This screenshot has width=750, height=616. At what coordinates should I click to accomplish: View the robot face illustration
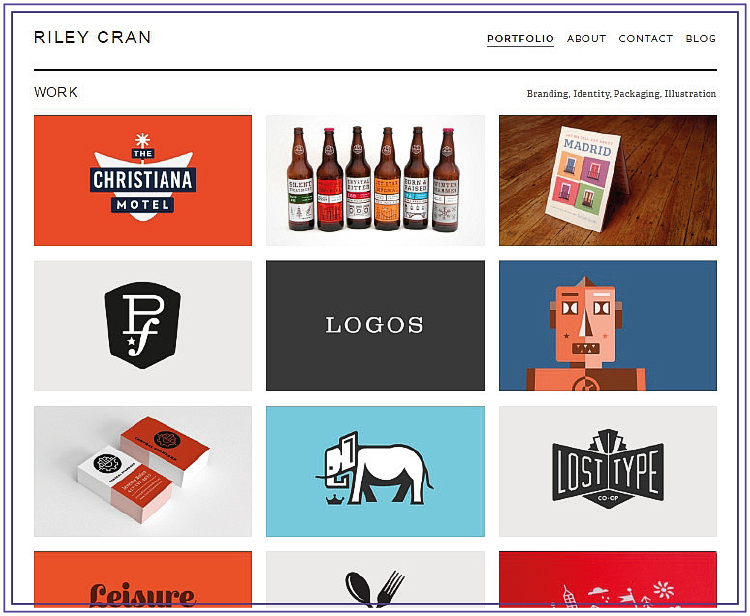[607, 326]
